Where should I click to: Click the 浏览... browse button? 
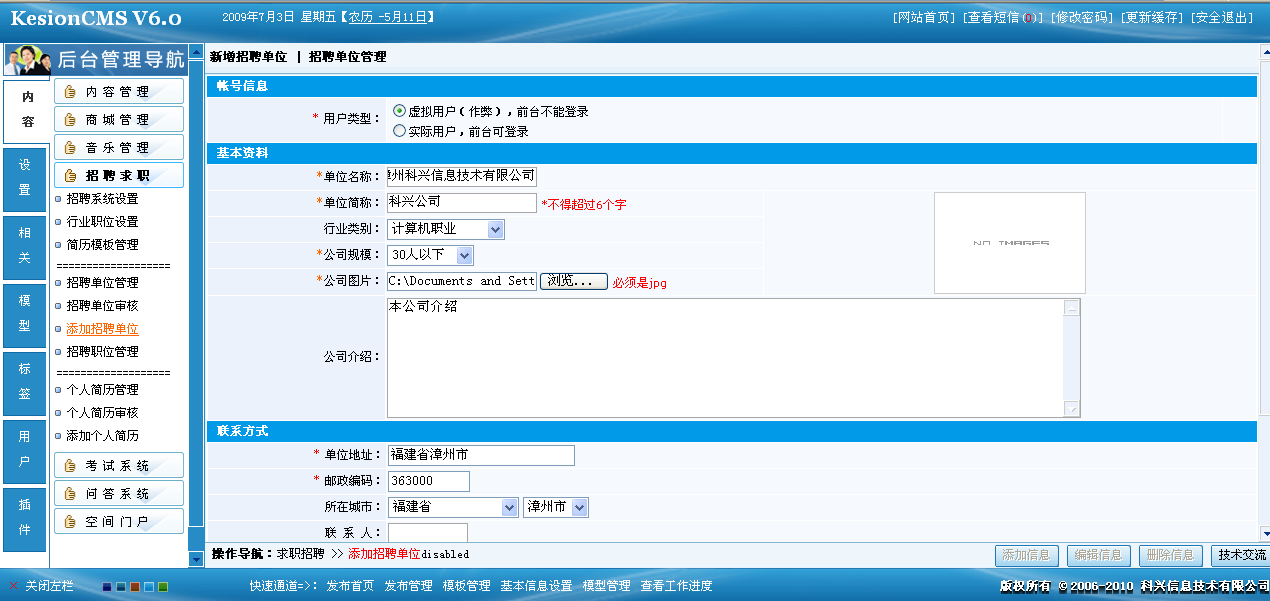573,282
